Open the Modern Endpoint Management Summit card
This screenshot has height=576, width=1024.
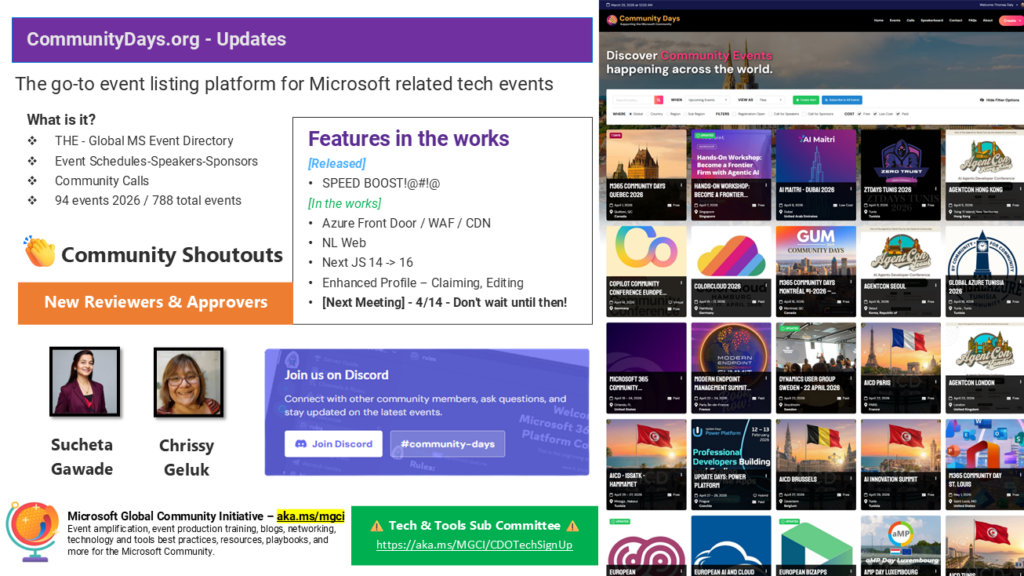[731, 368]
